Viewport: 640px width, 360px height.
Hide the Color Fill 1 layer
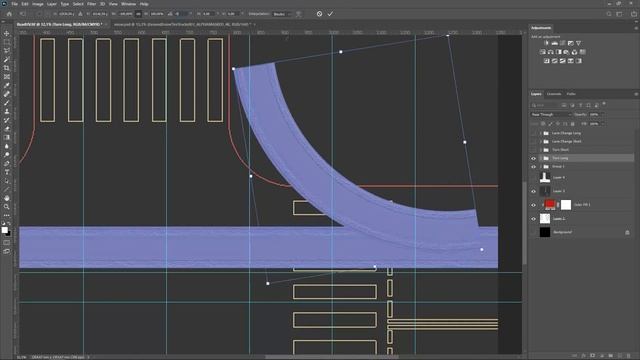point(533,205)
